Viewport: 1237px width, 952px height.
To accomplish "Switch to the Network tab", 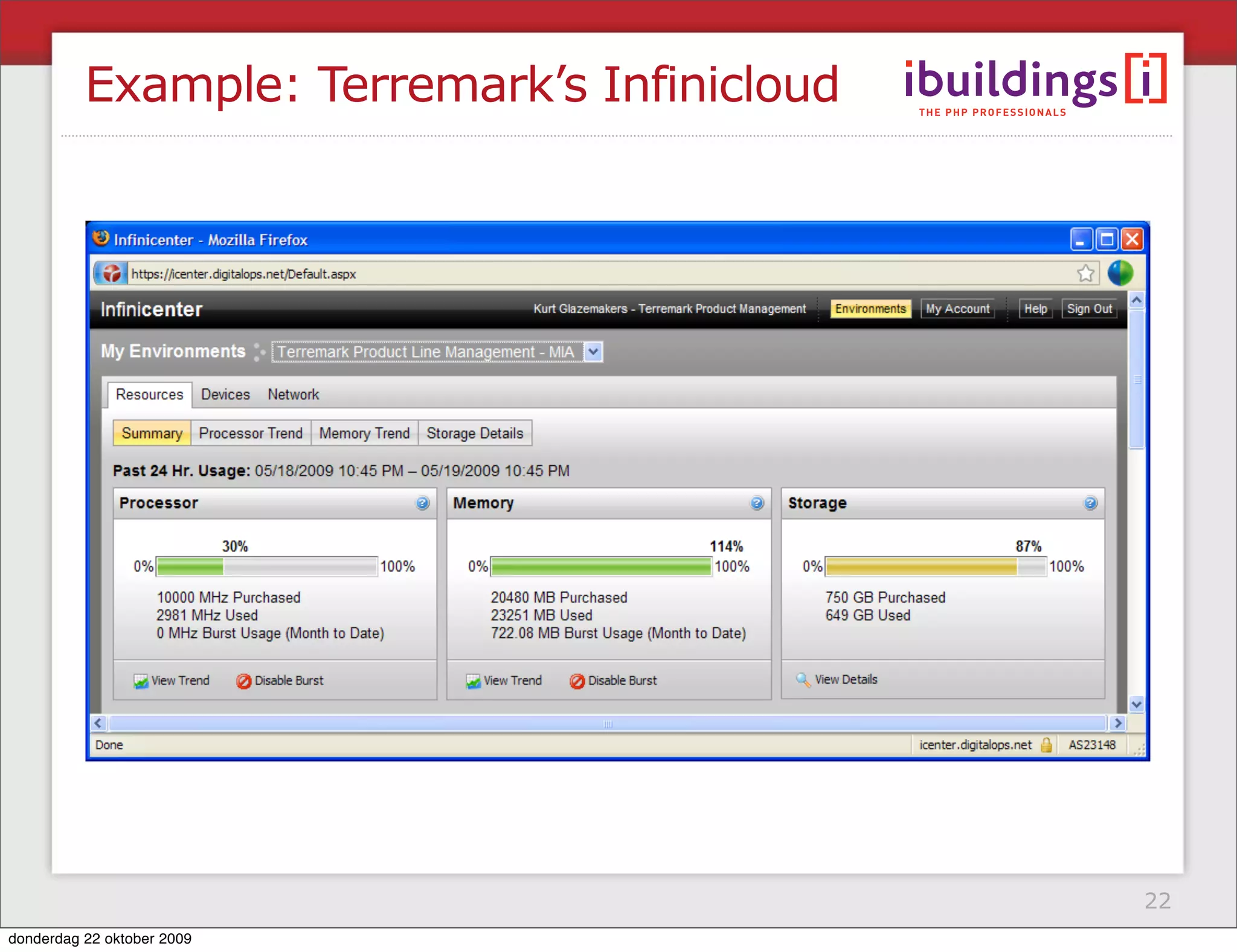I will [293, 394].
